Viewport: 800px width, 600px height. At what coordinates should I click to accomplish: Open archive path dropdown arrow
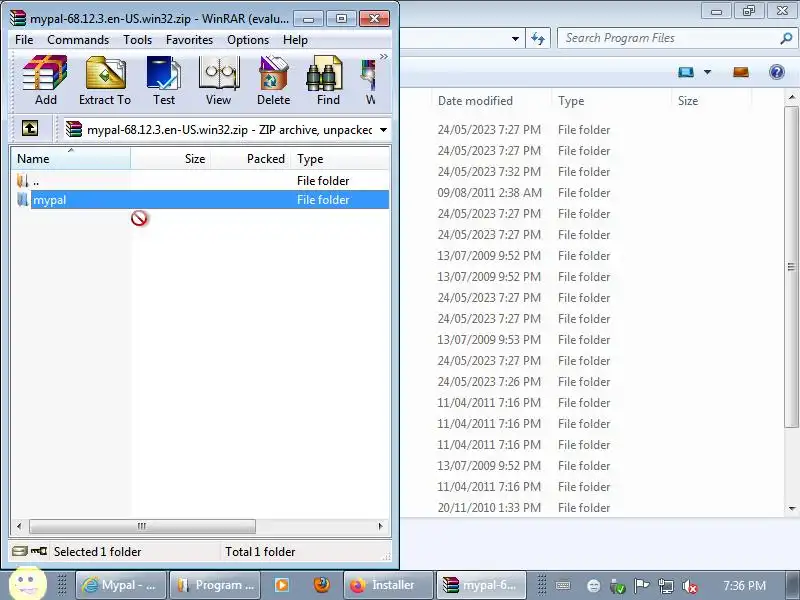click(x=383, y=130)
